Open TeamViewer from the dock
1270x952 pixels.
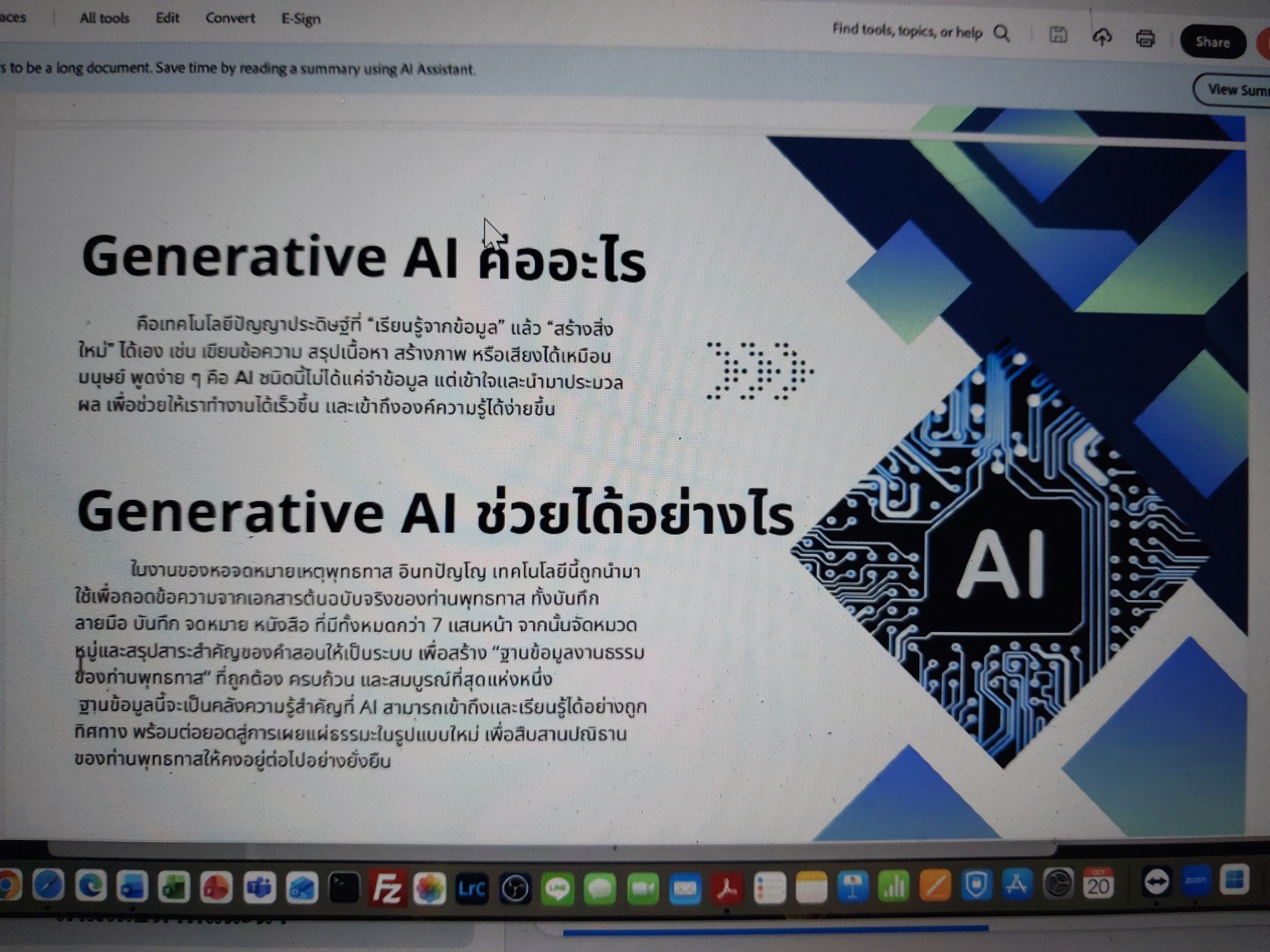tap(1157, 883)
